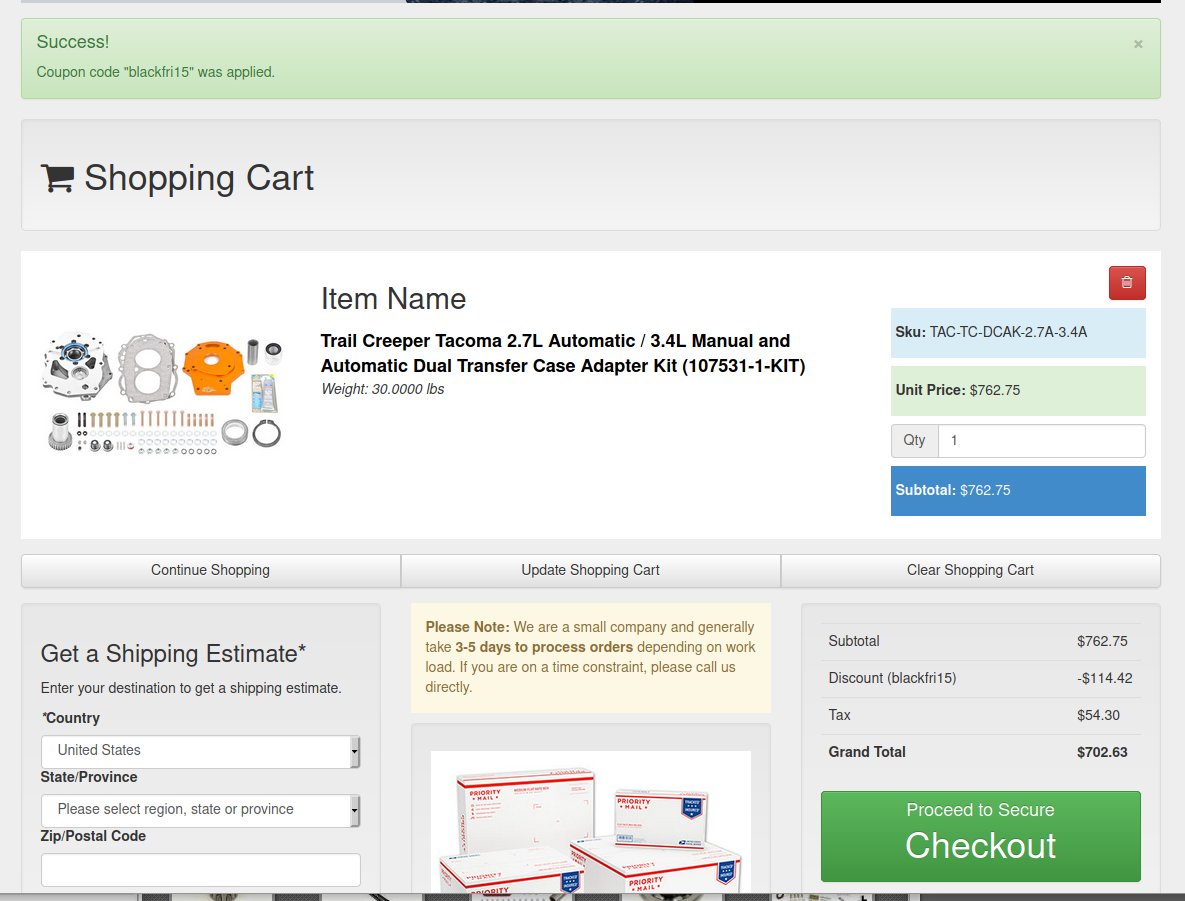This screenshot has width=1185, height=901.
Task: Dismiss the coupon success alert
Action: pos(1138,45)
